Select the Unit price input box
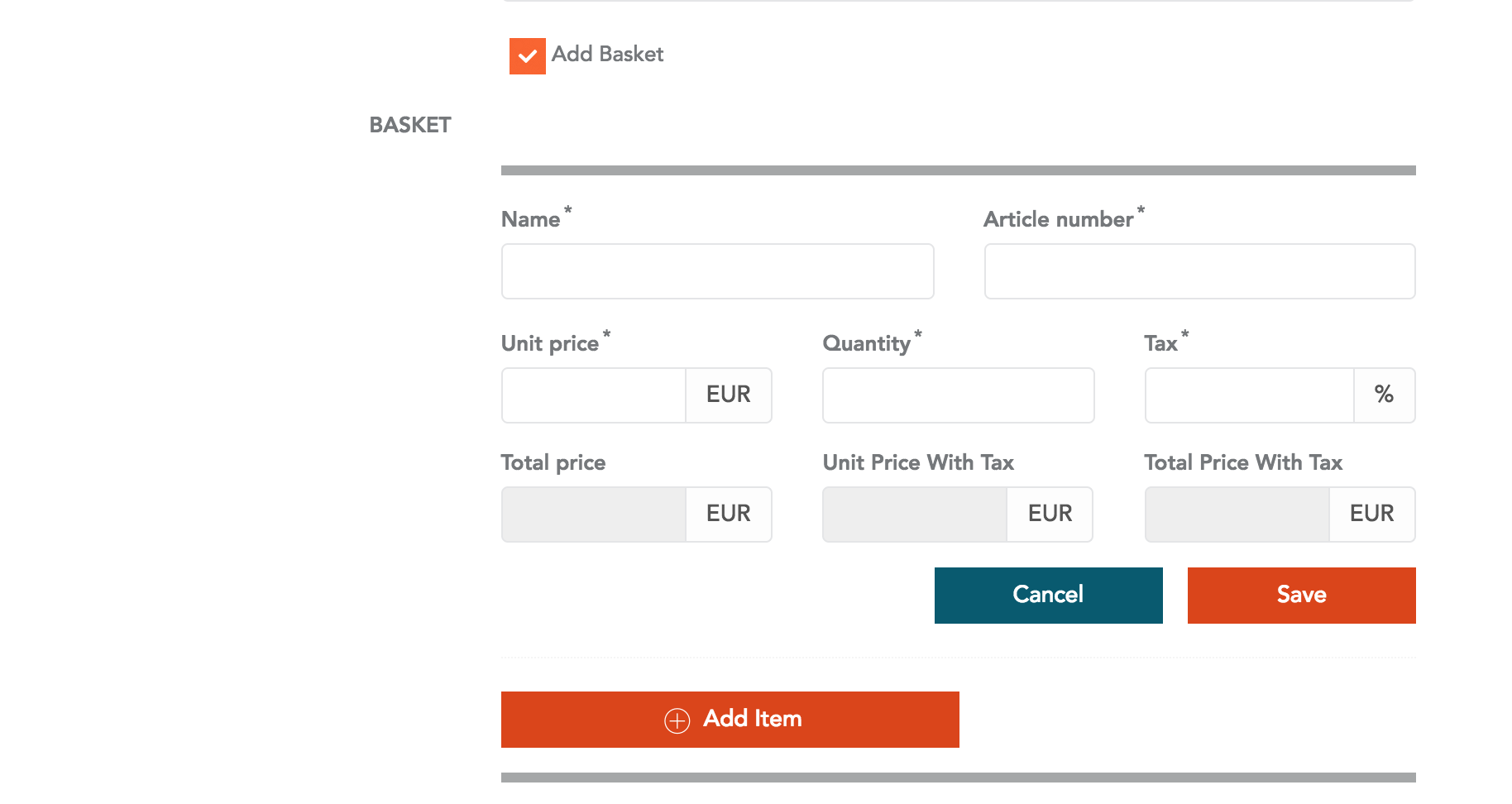The image size is (1512, 804). click(594, 395)
